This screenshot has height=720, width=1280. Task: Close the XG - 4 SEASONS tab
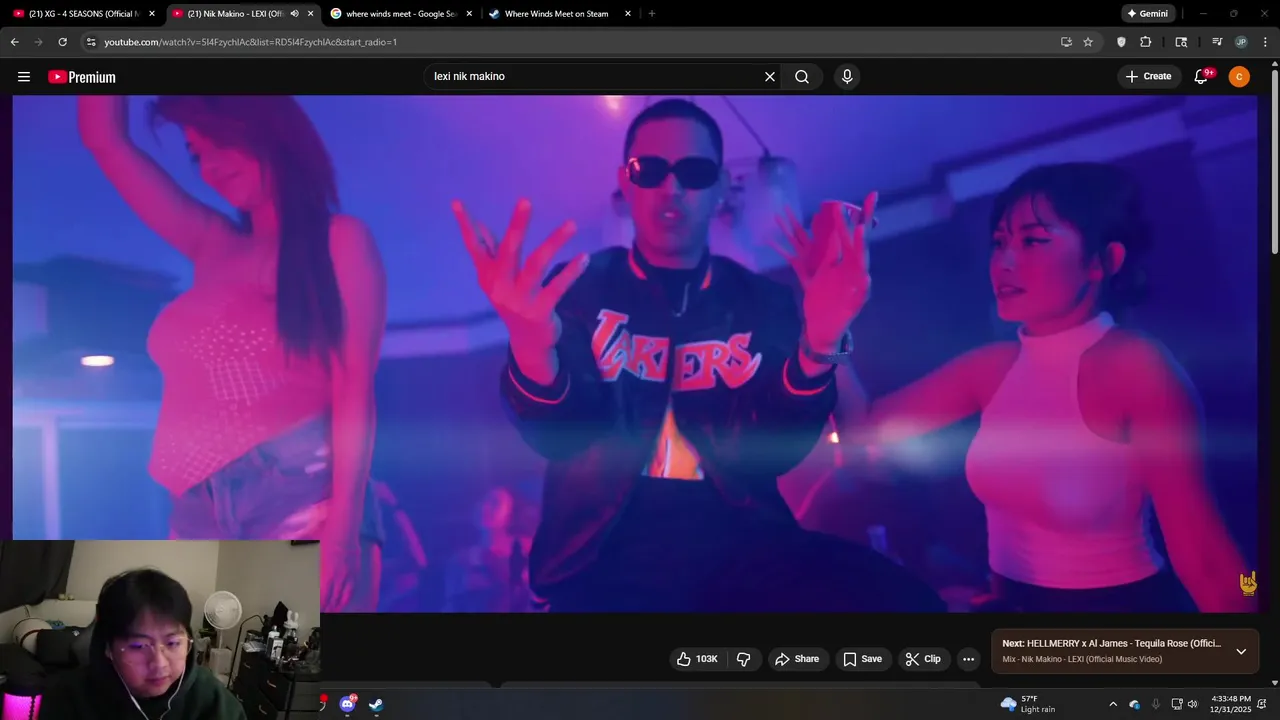[x=151, y=14]
